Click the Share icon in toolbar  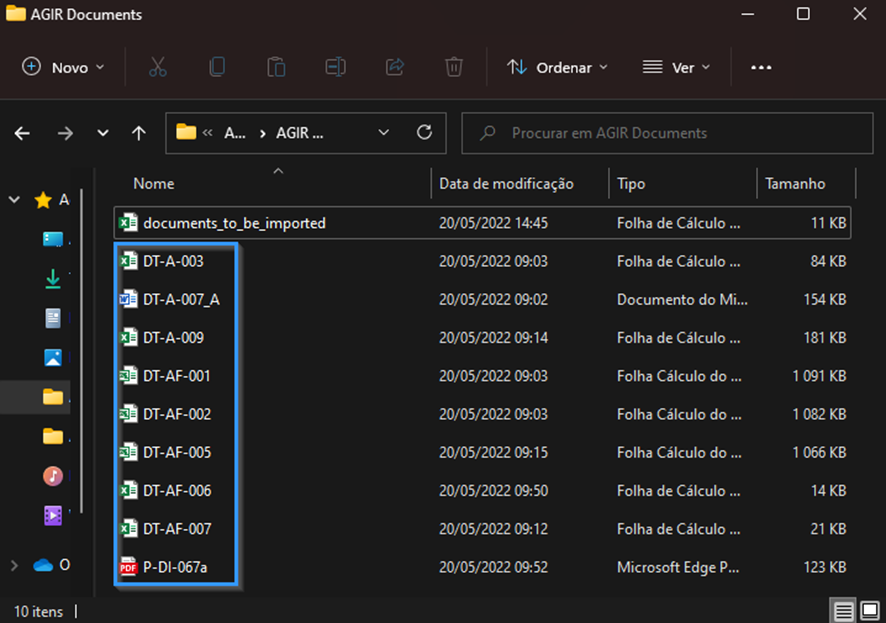(394, 67)
